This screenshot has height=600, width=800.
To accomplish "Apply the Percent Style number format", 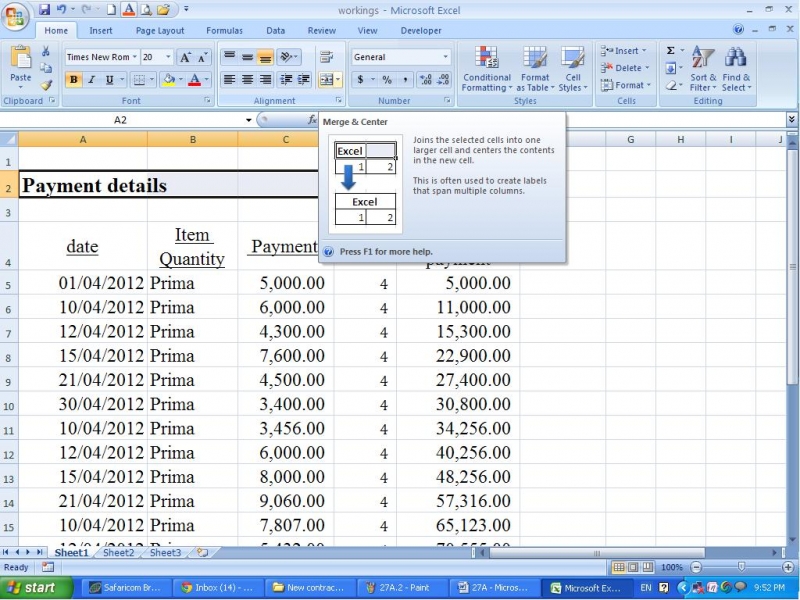I will click(x=388, y=79).
